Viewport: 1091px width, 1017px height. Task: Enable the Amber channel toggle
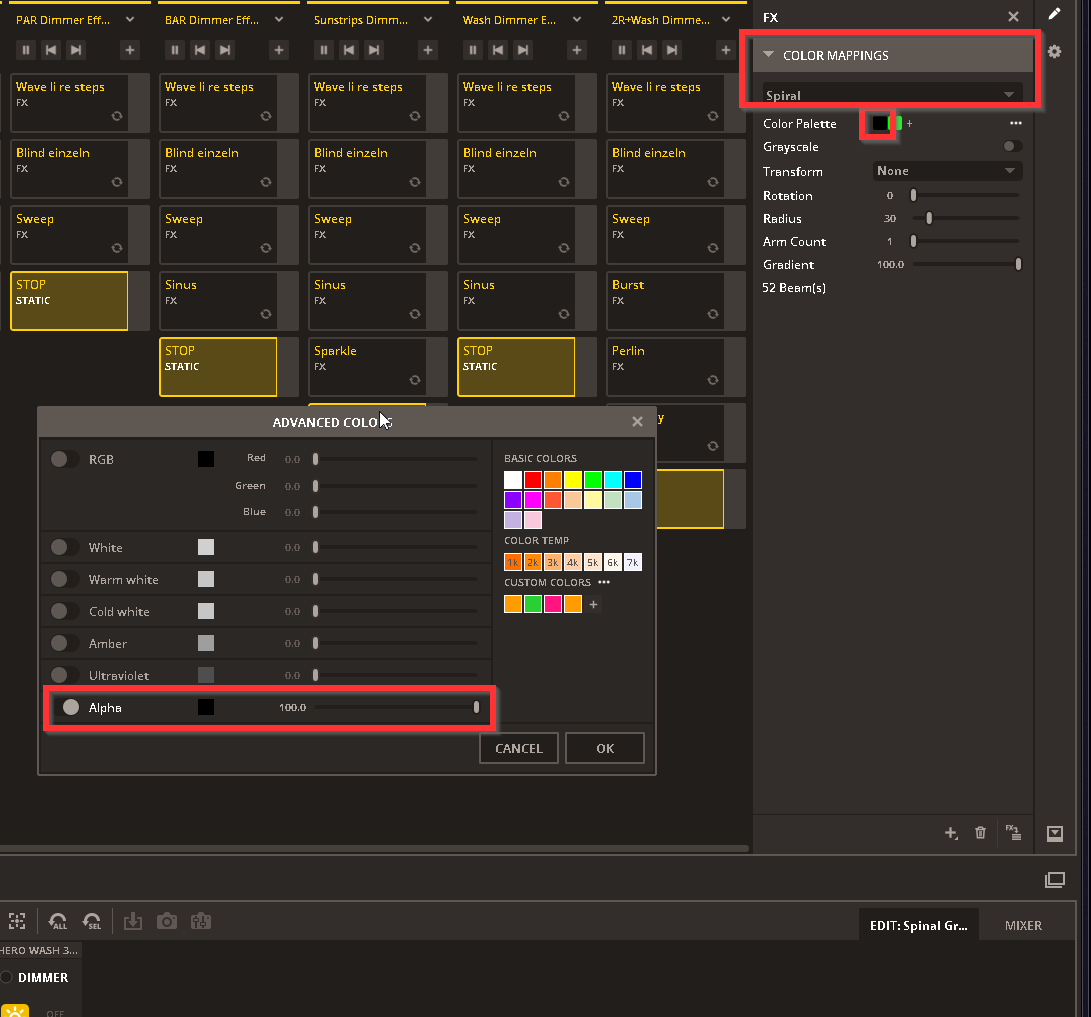[64, 643]
